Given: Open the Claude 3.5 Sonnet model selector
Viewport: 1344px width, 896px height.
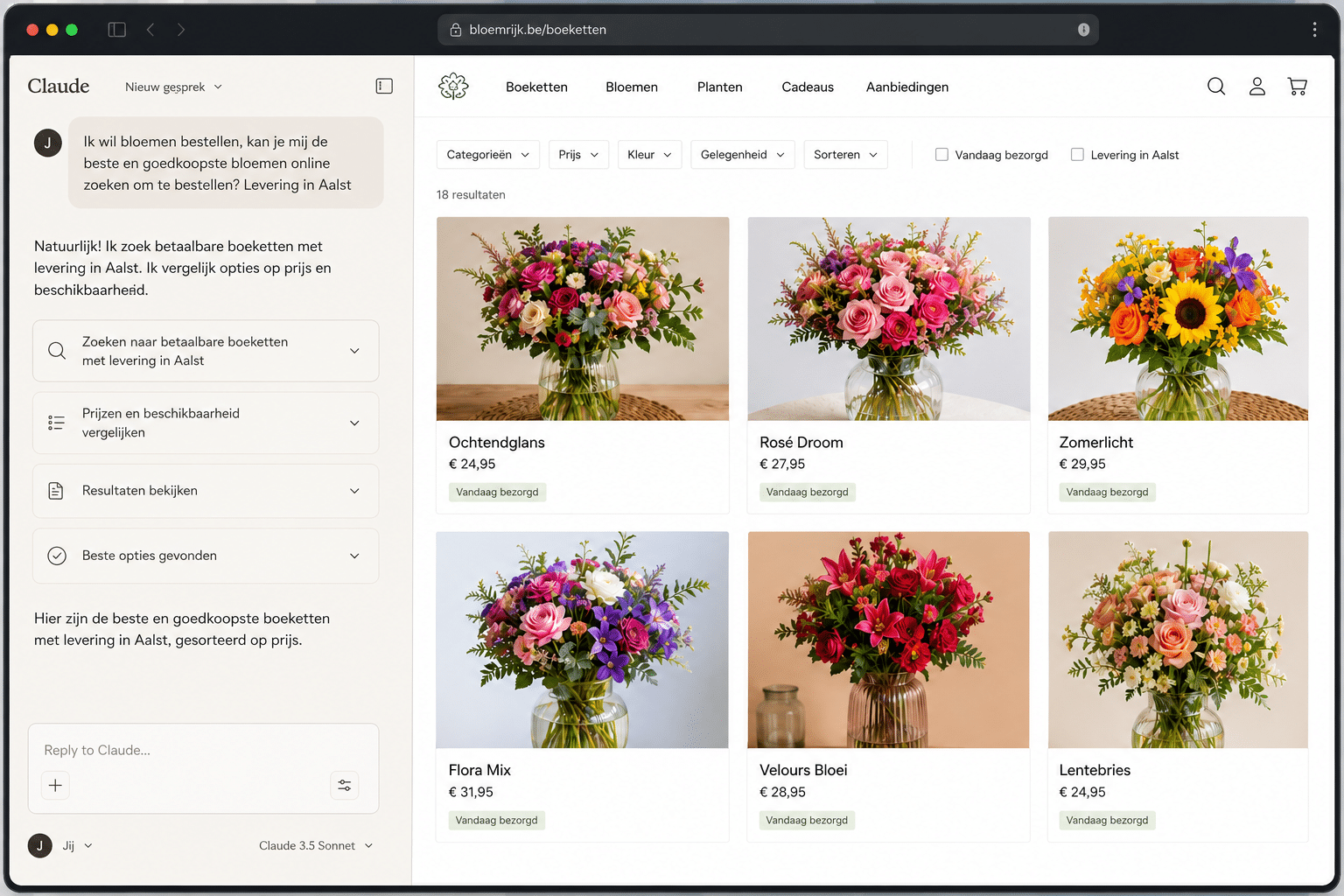Looking at the screenshot, I should pos(316,845).
